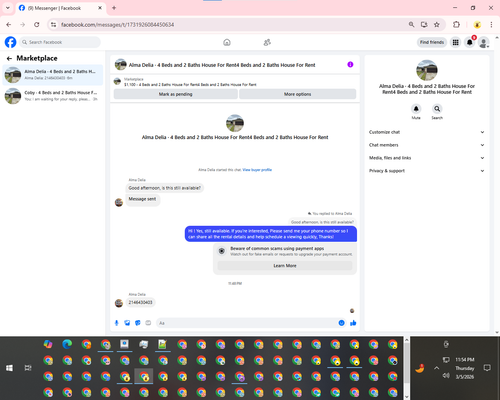This screenshot has height=400, width=500.
Task: Open Windows Start menu
Action: click(x=9, y=368)
